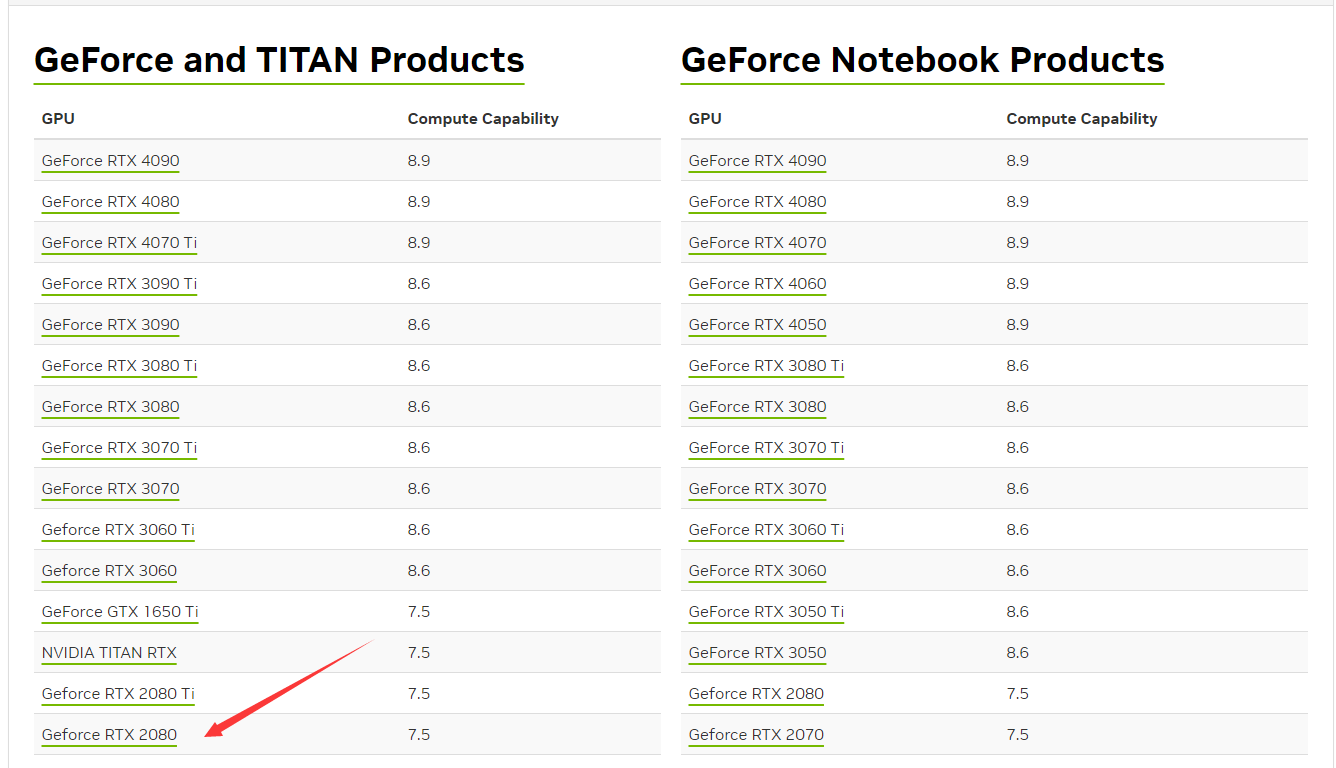Open GeForce RTX 3080 Ti in Notebook Products table
Screen dimensions: 1336x768
[x=767, y=366]
